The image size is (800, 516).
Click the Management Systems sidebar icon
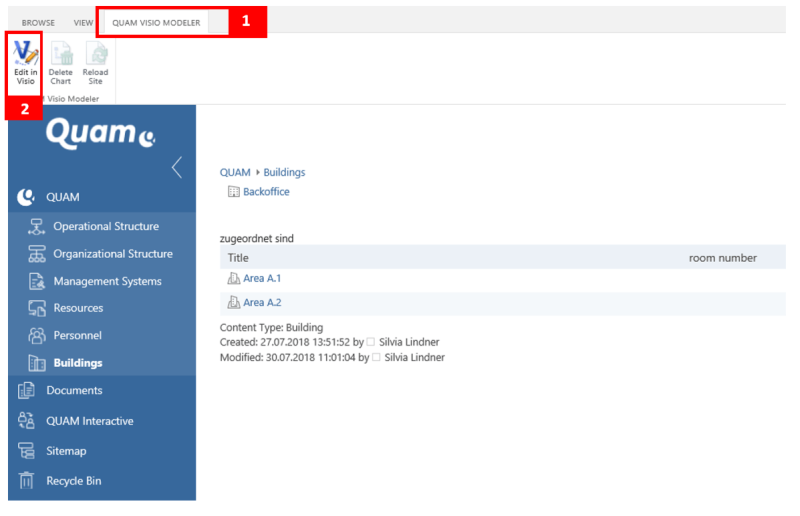37,282
